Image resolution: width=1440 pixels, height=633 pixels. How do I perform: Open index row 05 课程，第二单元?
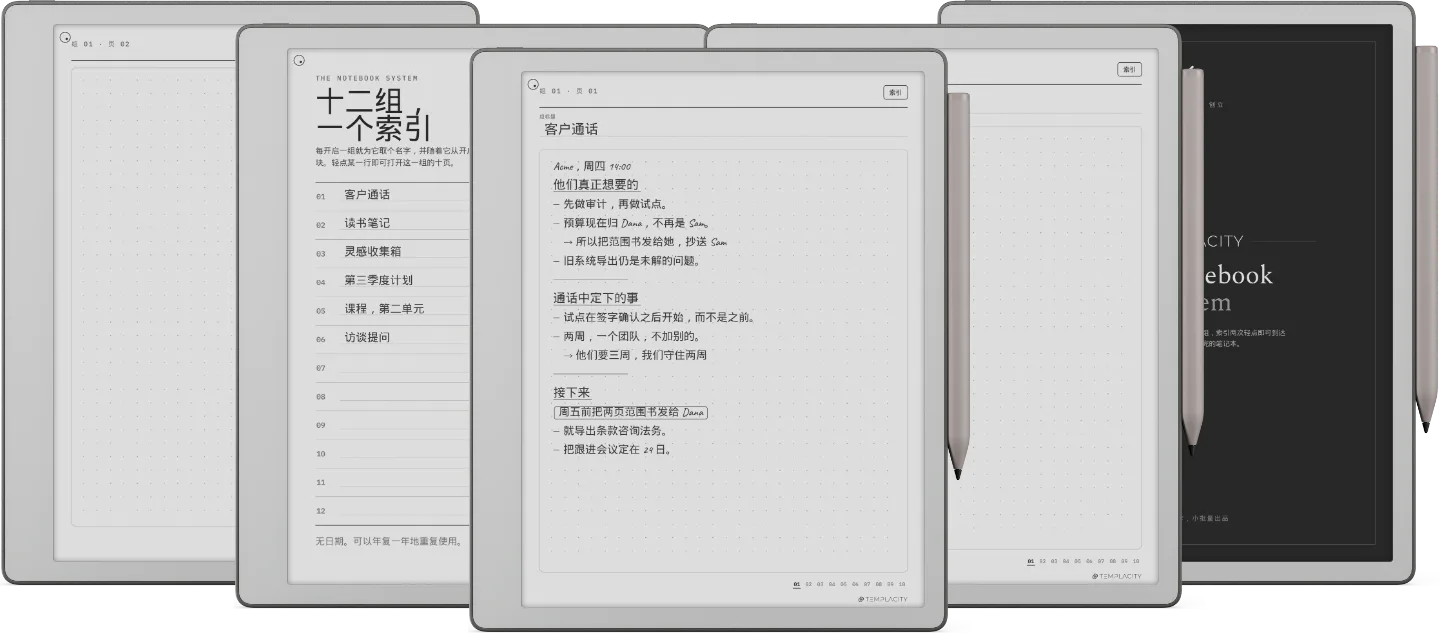(x=391, y=309)
